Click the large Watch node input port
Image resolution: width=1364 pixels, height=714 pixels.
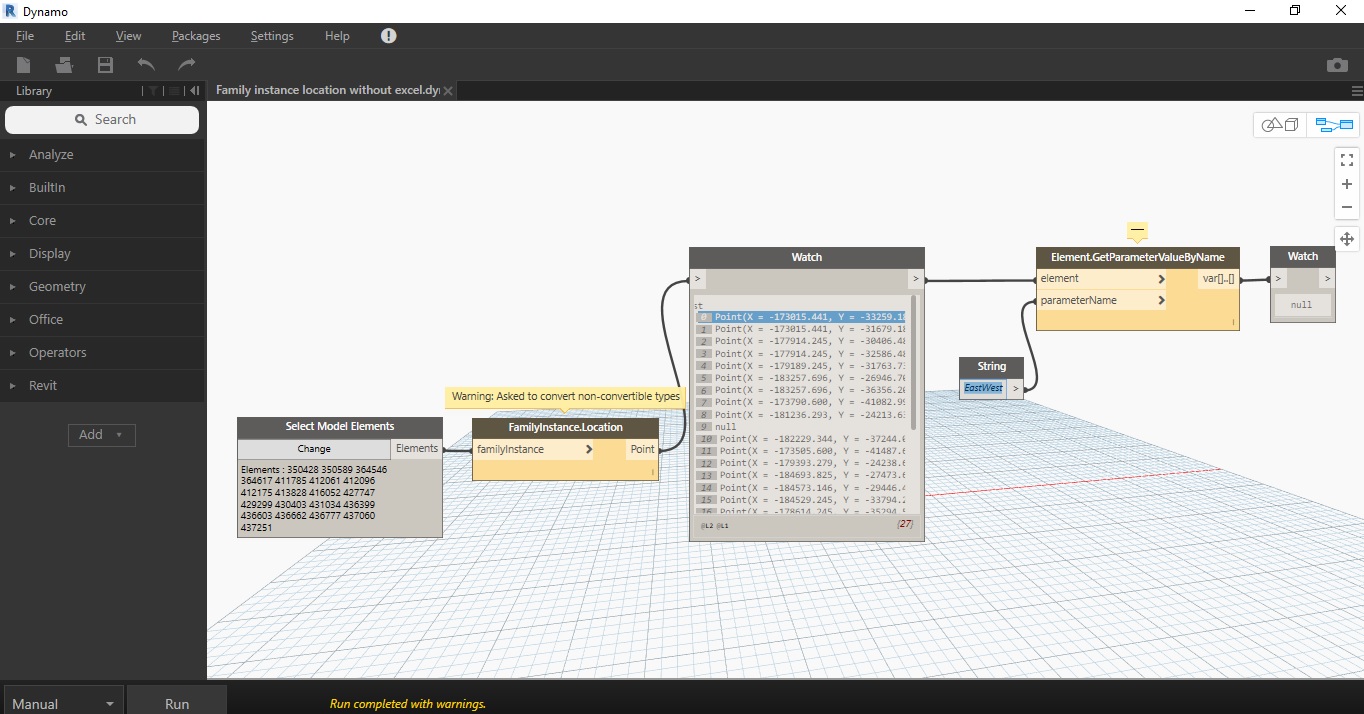point(698,279)
